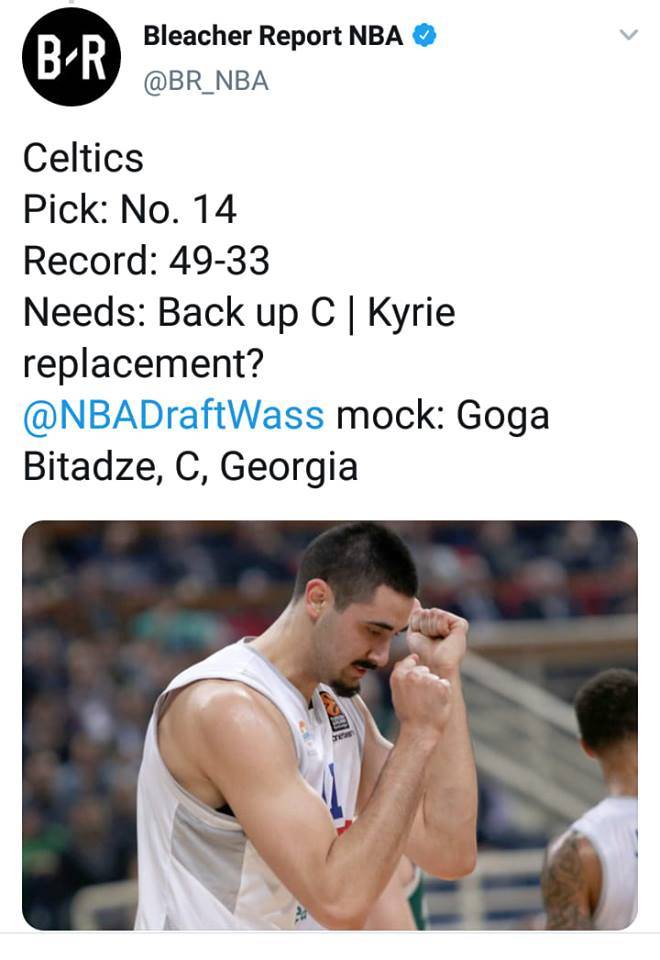Click the 'mock: Goga' text
This screenshot has width=660, height=960.
tap(442, 415)
